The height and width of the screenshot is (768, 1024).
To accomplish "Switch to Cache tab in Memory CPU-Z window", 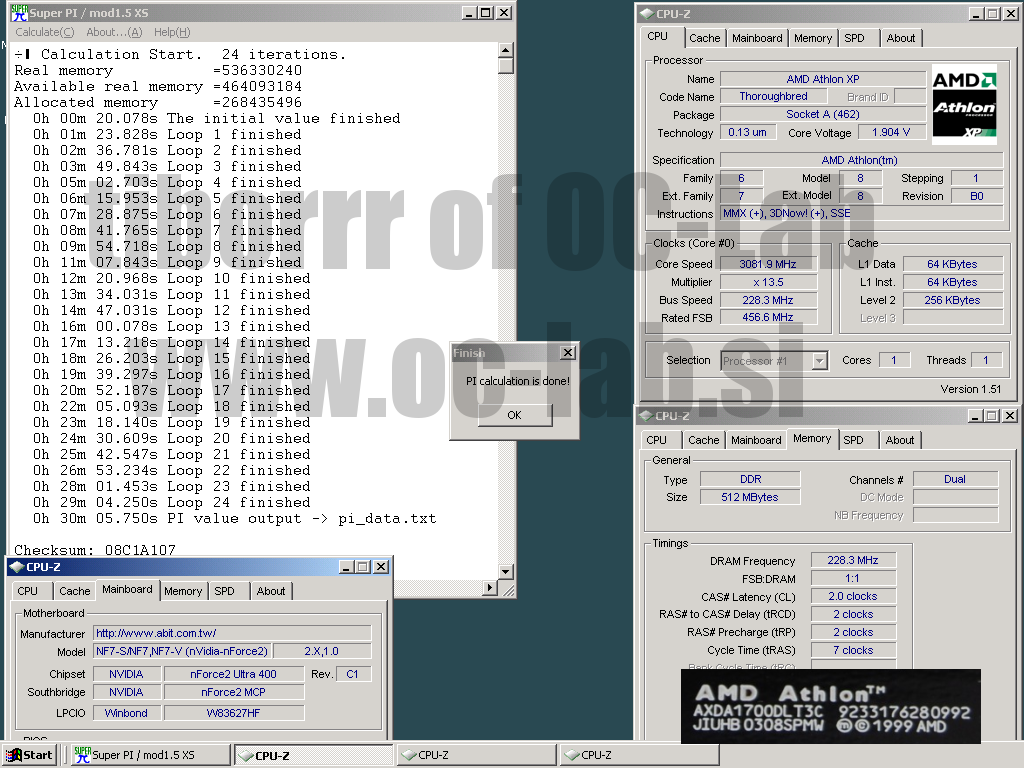I will (703, 440).
